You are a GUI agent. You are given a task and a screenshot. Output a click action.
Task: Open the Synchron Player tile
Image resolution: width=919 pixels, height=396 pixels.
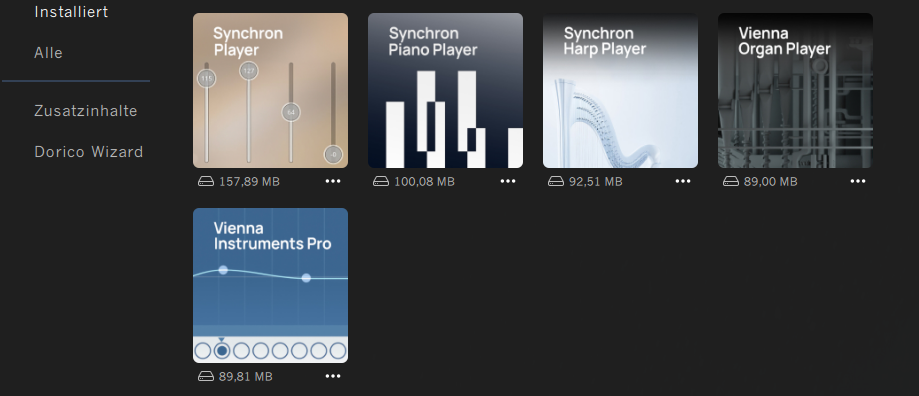pyautogui.click(x=270, y=90)
